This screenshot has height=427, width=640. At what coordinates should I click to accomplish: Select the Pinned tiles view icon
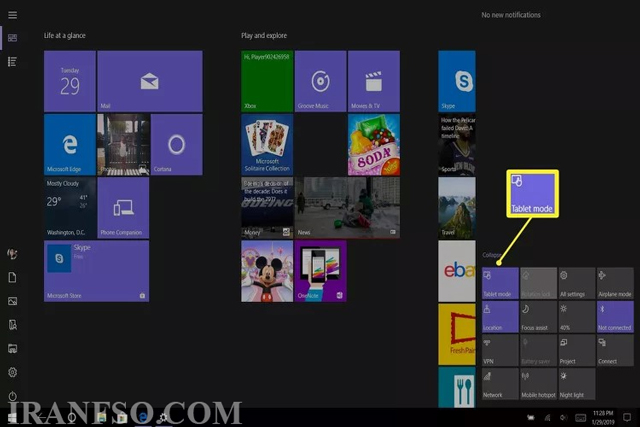coord(13,38)
